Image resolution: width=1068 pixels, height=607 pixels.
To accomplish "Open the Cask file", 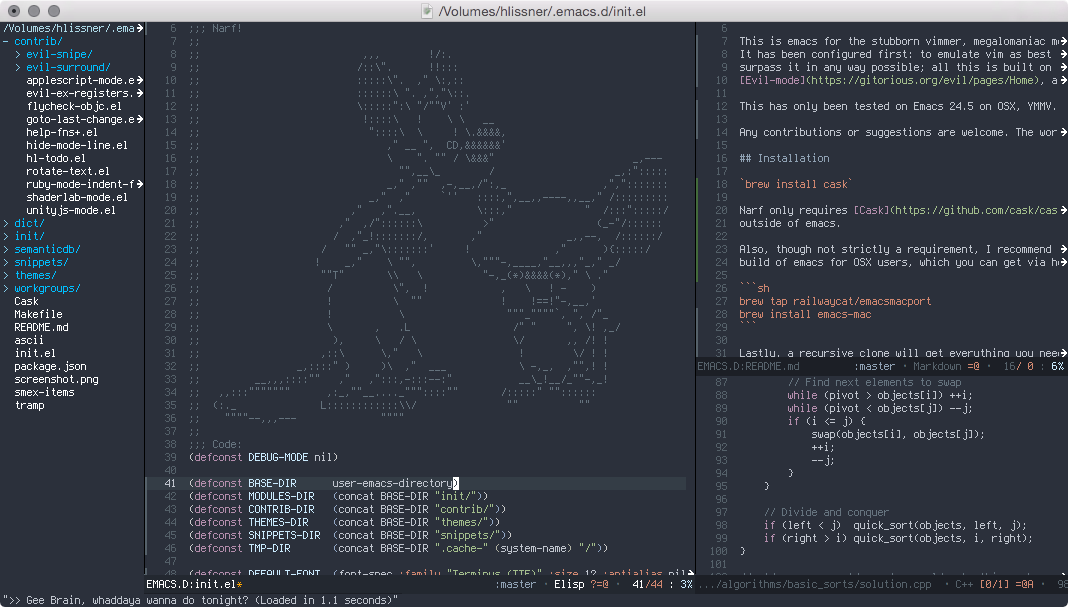I will tap(26, 301).
